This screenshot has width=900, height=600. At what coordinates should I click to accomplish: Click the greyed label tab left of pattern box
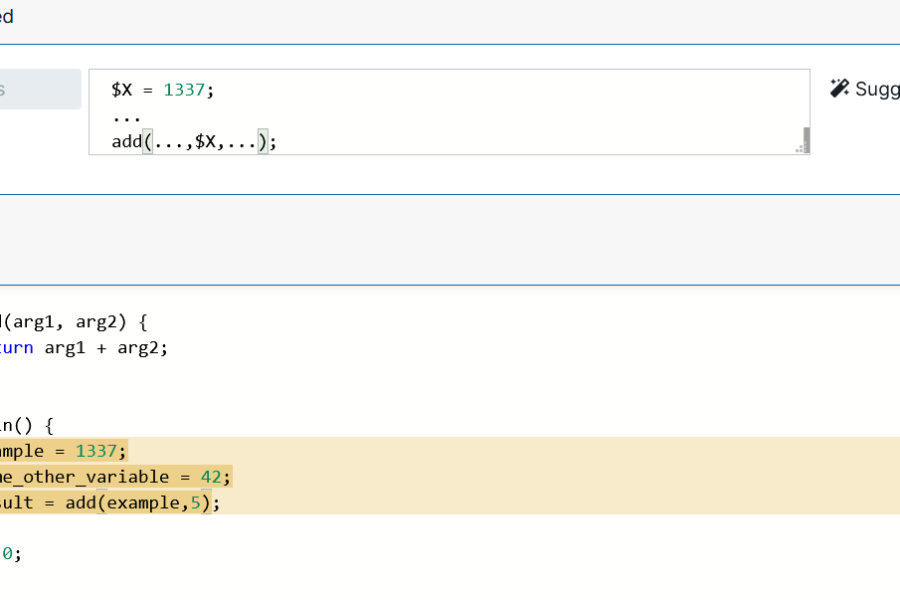tap(40, 89)
